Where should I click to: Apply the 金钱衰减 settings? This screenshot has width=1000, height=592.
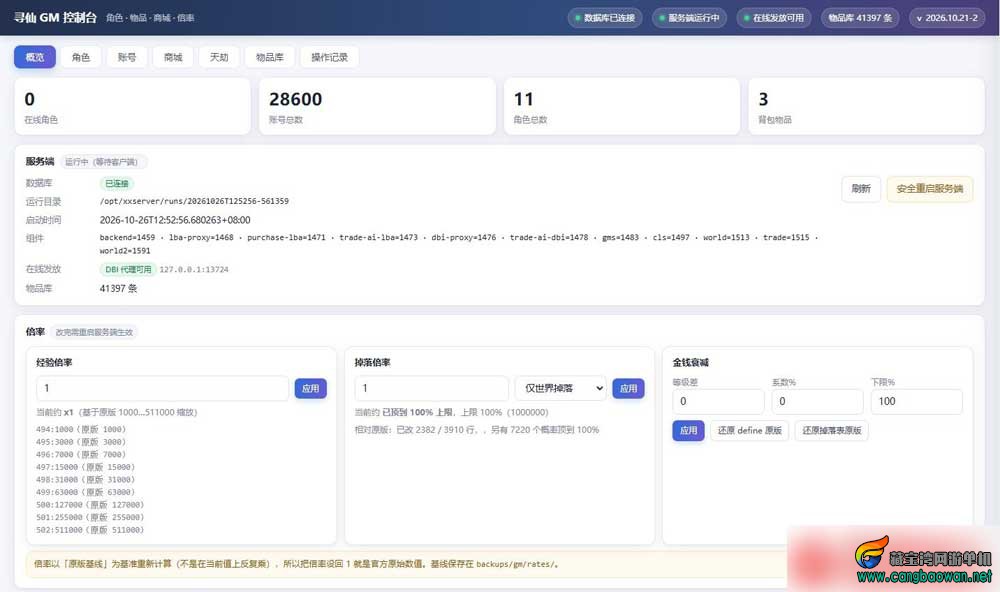click(688, 431)
